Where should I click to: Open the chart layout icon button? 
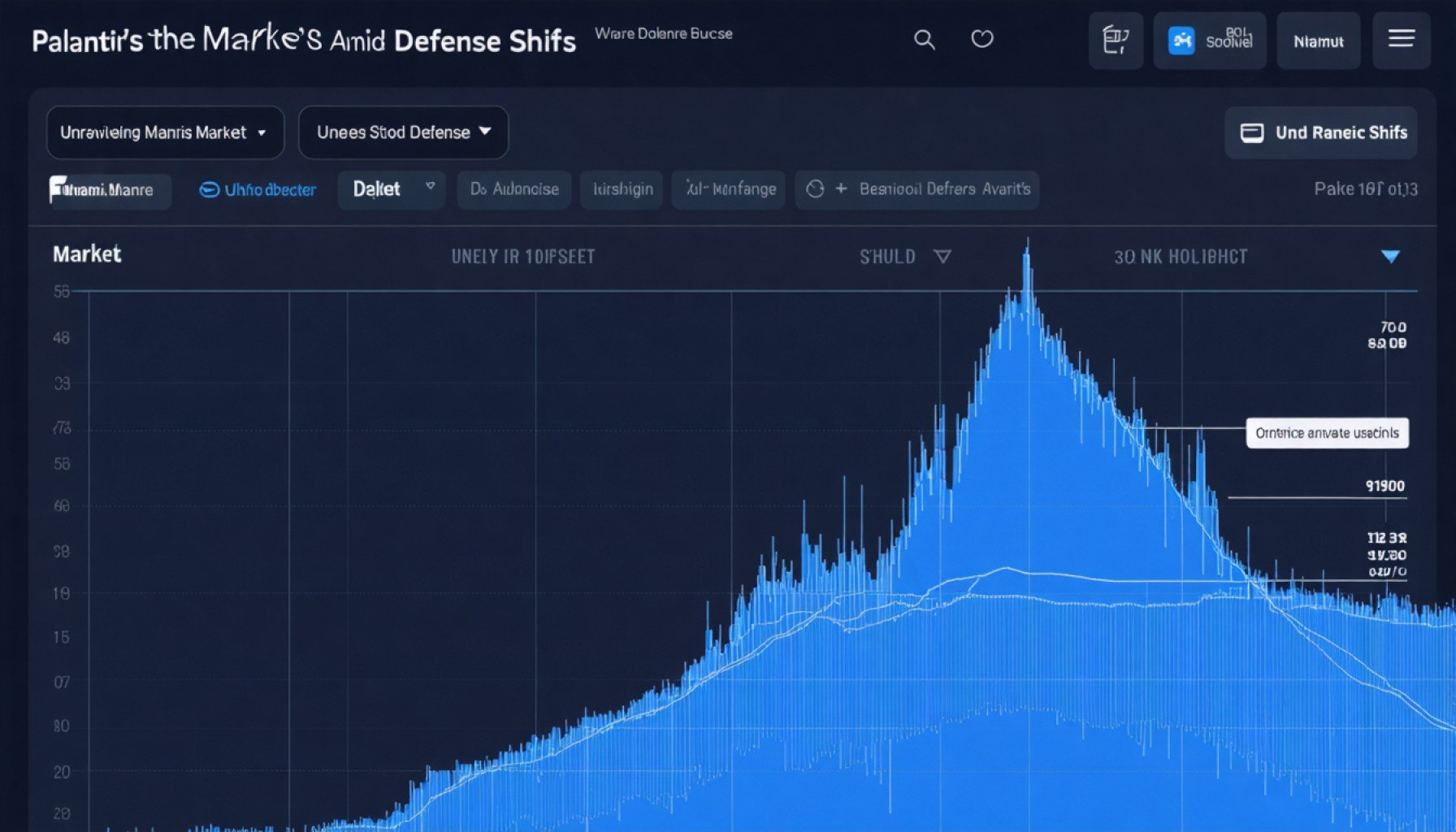(1116, 41)
